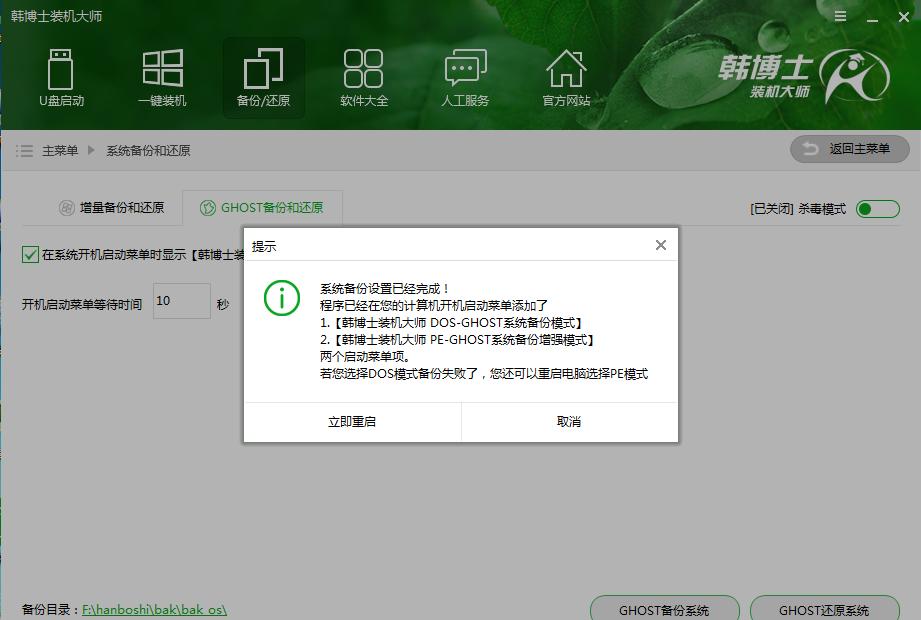Click the 提示 dialog title
921x620 pixels.
(x=264, y=247)
